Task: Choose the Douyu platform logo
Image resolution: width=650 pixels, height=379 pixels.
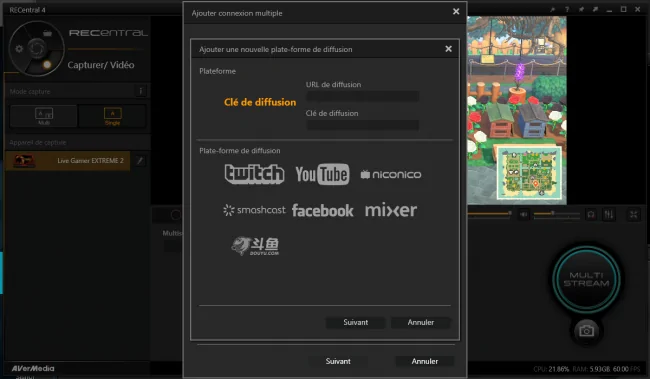Action: (x=255, y=246)
